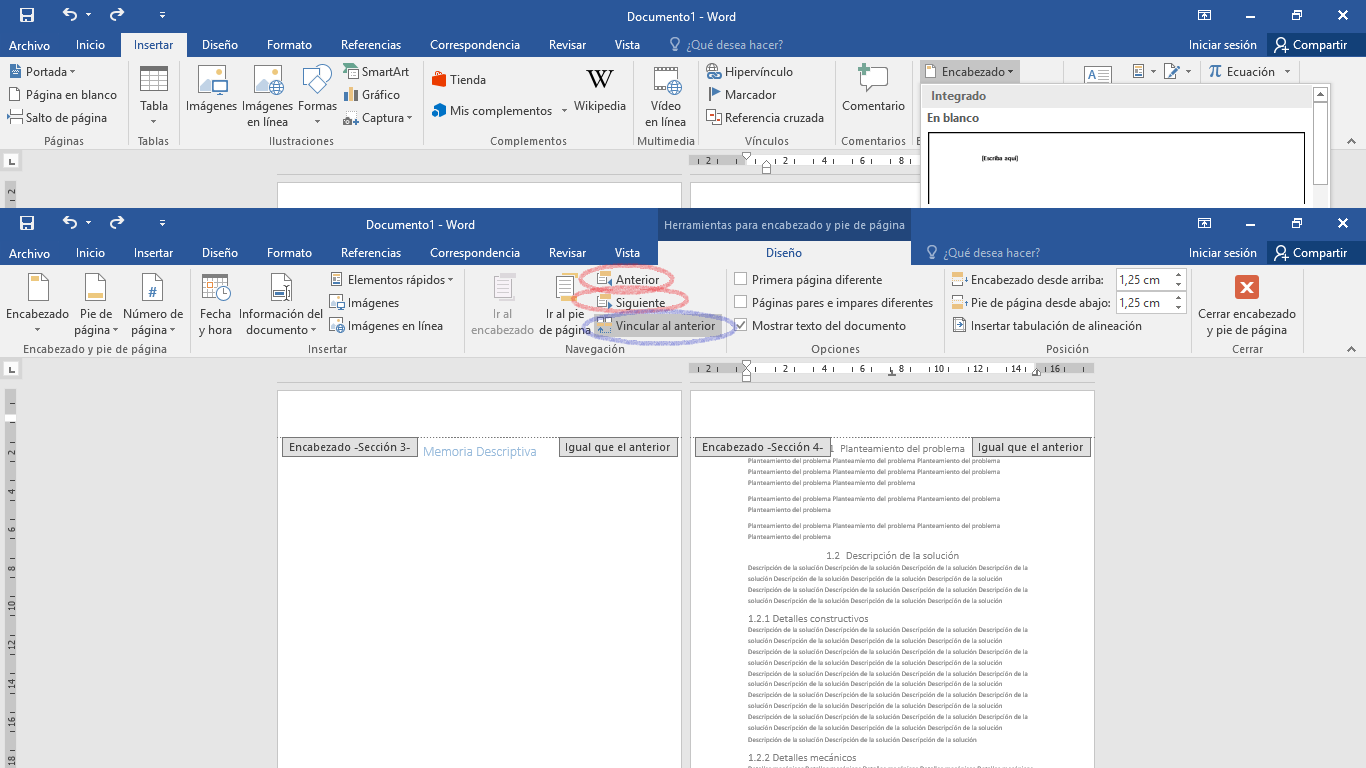Open Referencias tab in the Insertar-ribbon window

point(371,45)
